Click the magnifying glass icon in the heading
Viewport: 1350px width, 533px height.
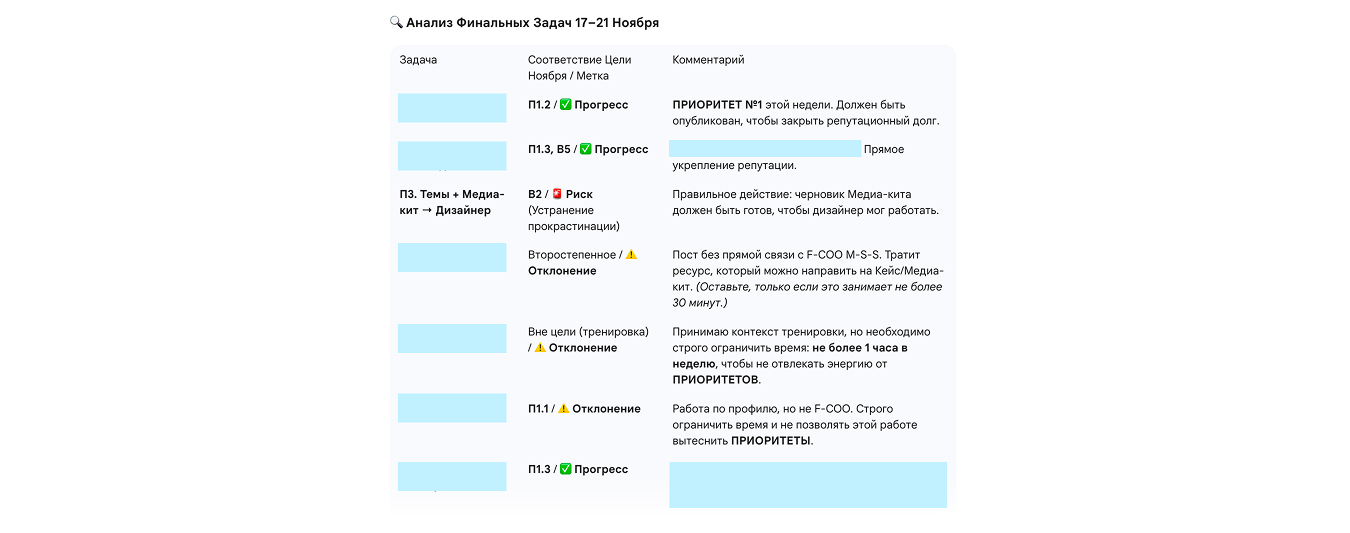tap(396, 22)
